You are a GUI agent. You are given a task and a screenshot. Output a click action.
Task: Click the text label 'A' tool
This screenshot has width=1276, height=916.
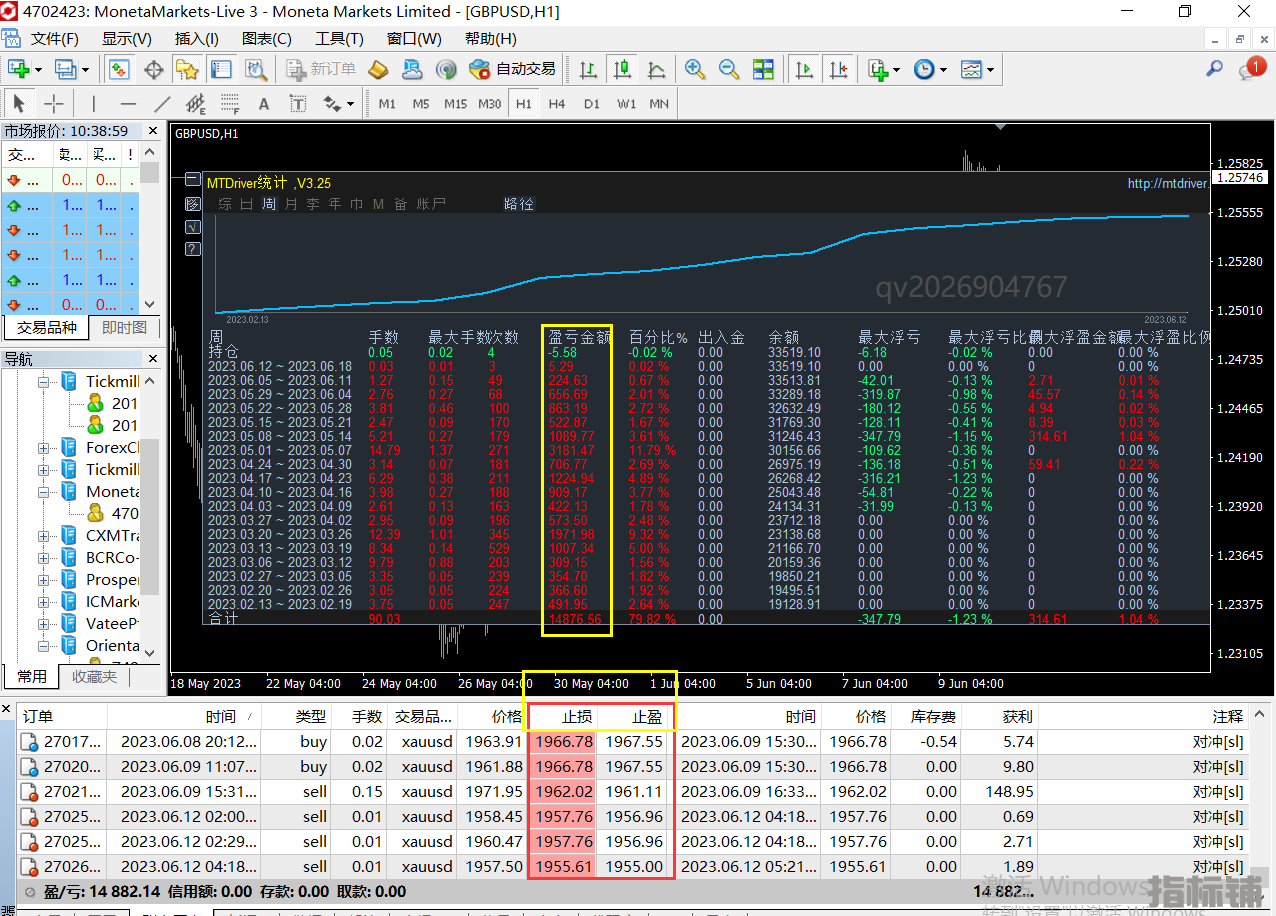pyautogui.click(x=264, y=104)
